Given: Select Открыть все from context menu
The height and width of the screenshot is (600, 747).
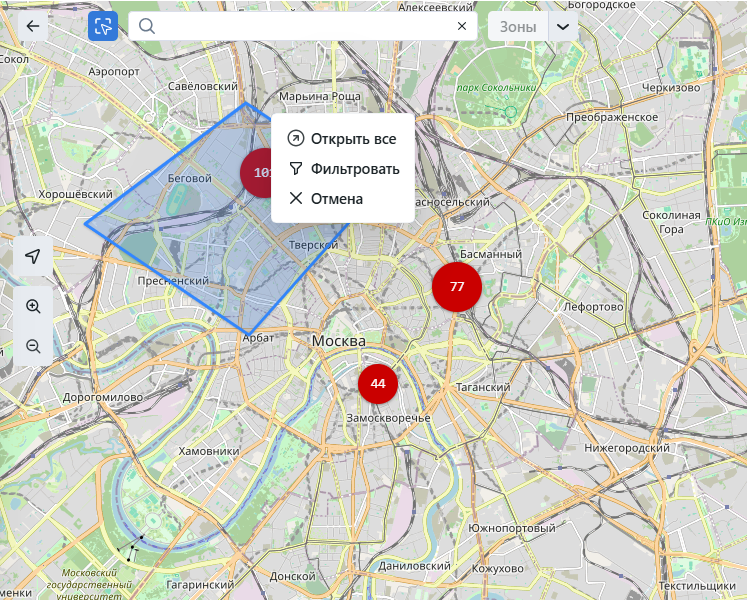Looking at the screenshot, I should [352, 139].
